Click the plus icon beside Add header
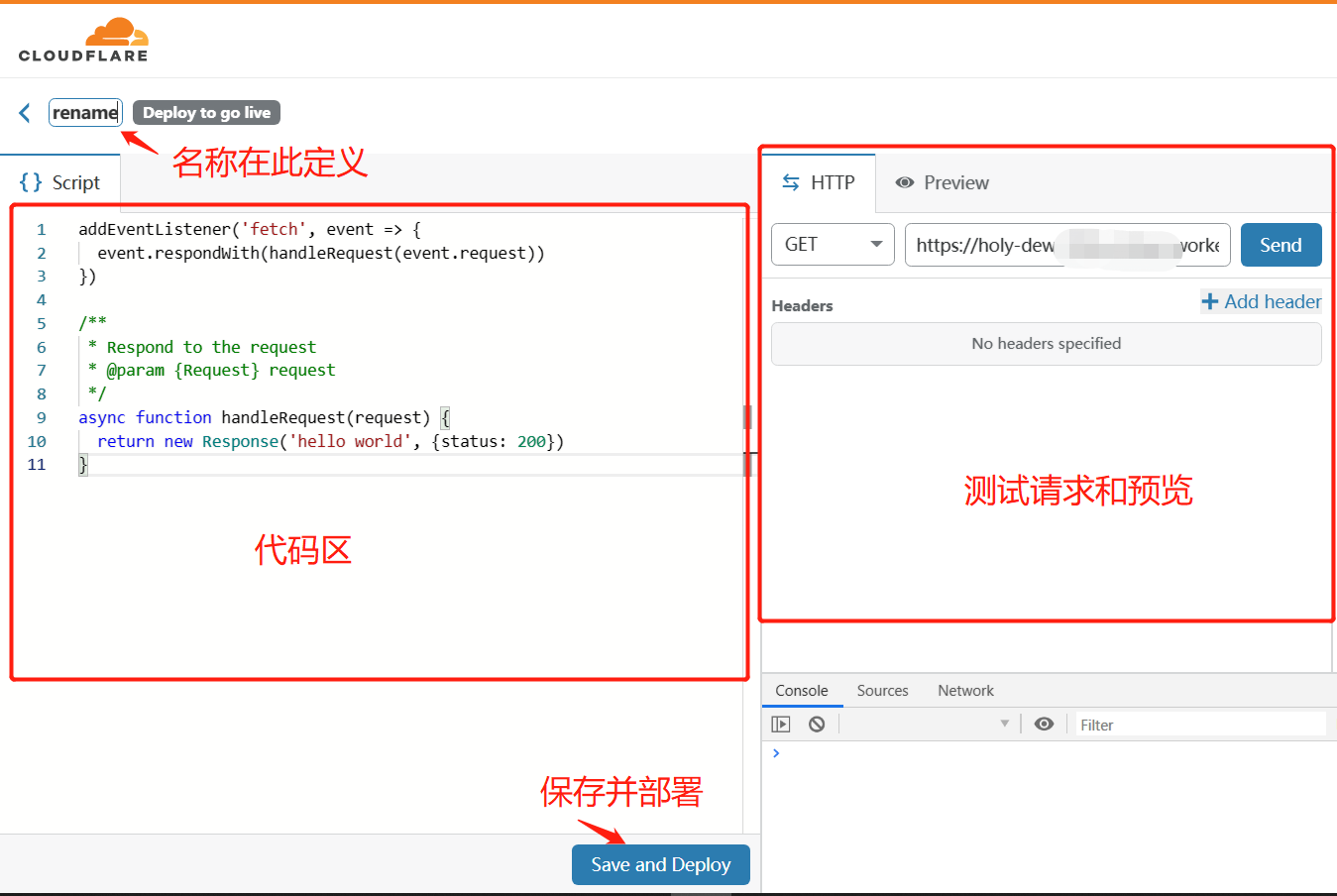 point(1209,301)
